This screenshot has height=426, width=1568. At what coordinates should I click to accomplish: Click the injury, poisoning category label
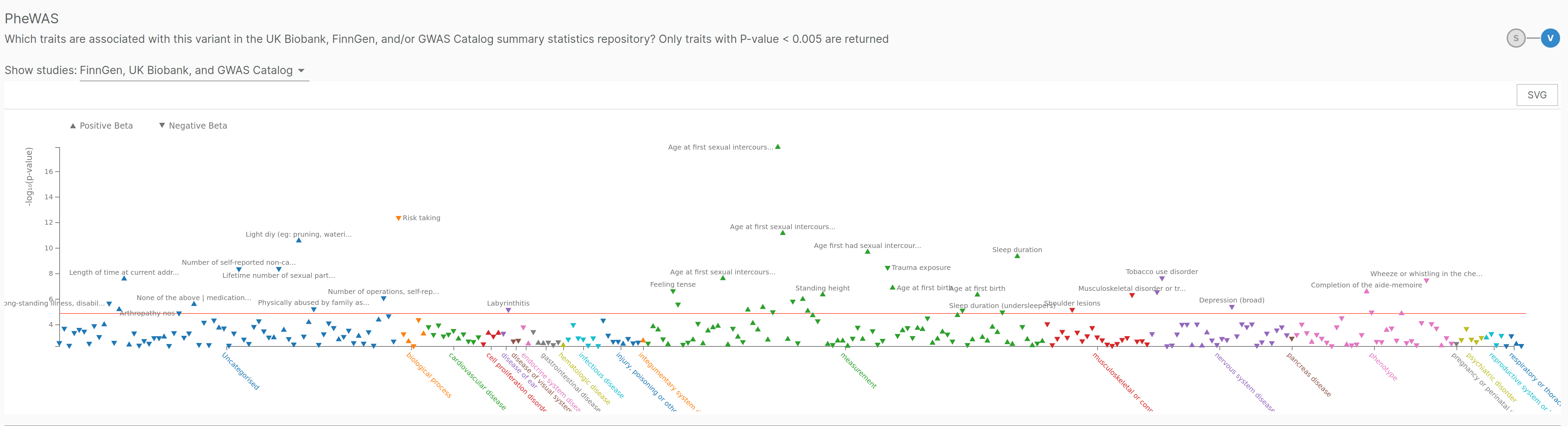[x=647, y=381]
